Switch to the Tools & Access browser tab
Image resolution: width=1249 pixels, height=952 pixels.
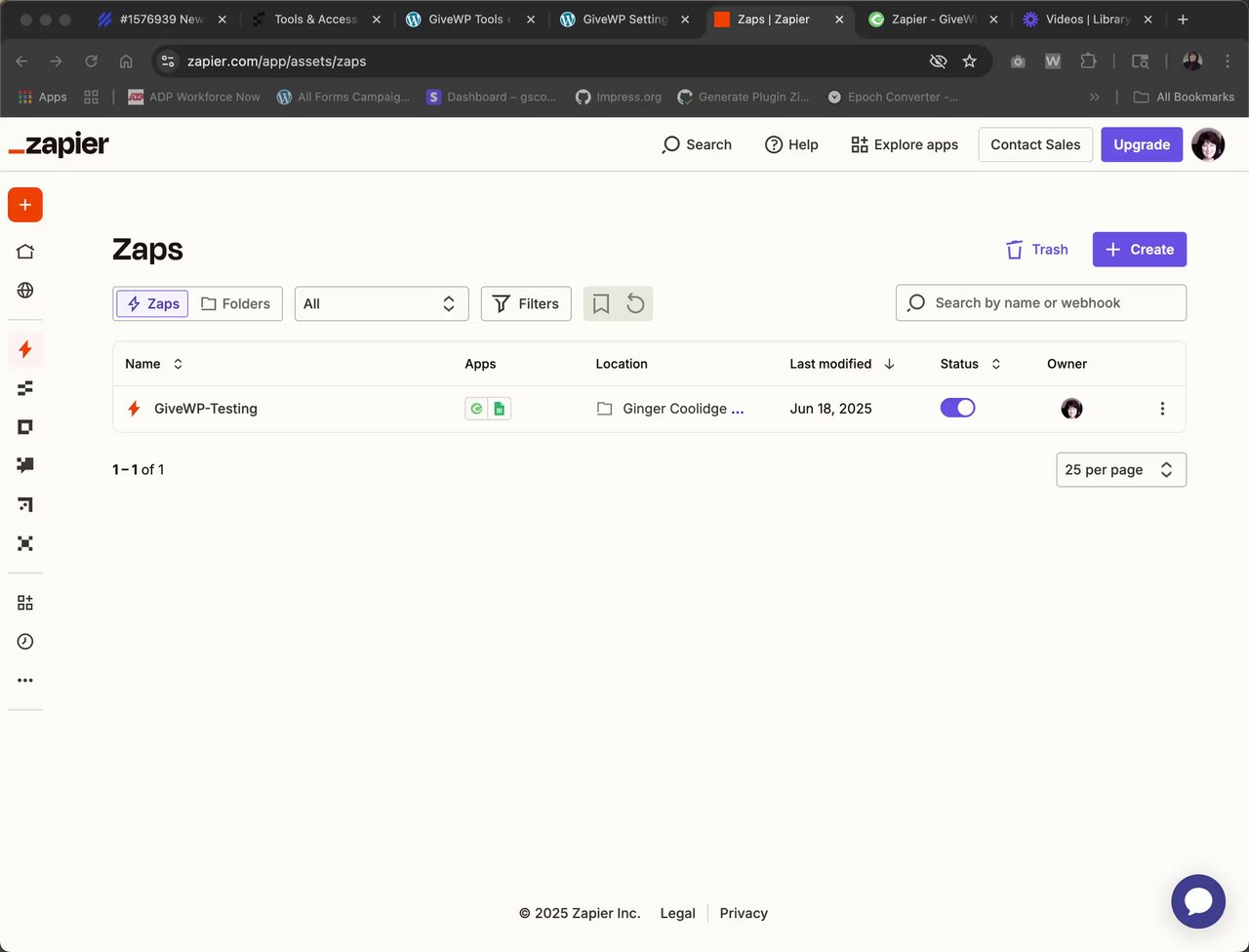(x=316, y=20)
